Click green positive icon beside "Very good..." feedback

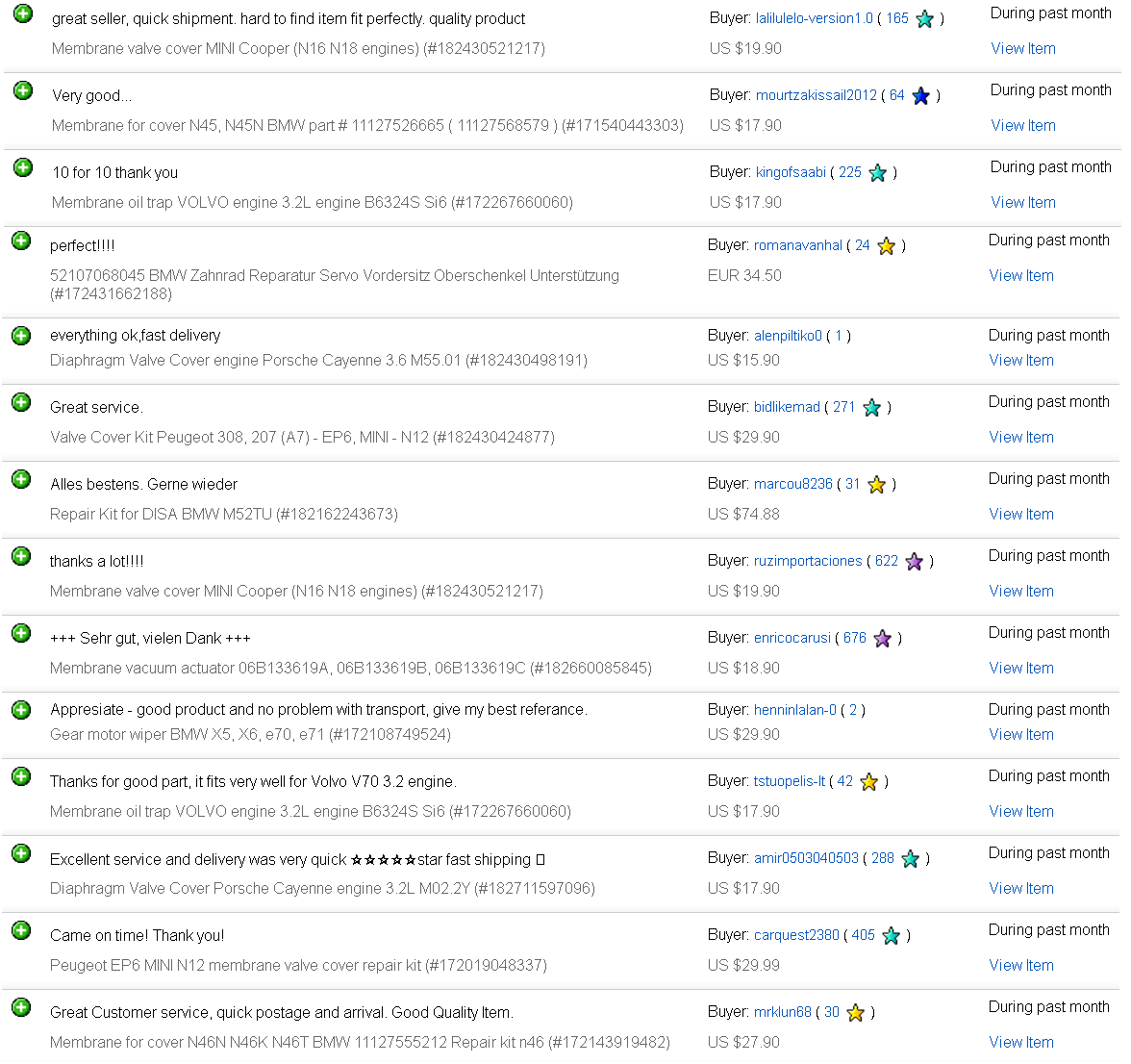(23, 91)
